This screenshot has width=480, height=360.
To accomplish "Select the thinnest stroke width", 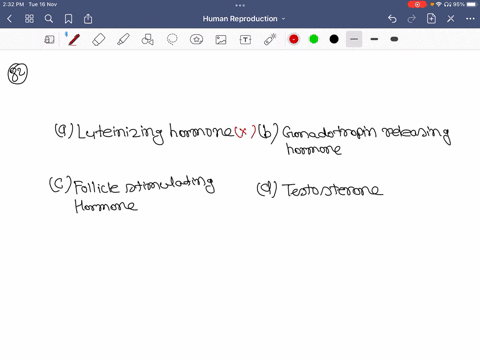I will pos(354,39).
